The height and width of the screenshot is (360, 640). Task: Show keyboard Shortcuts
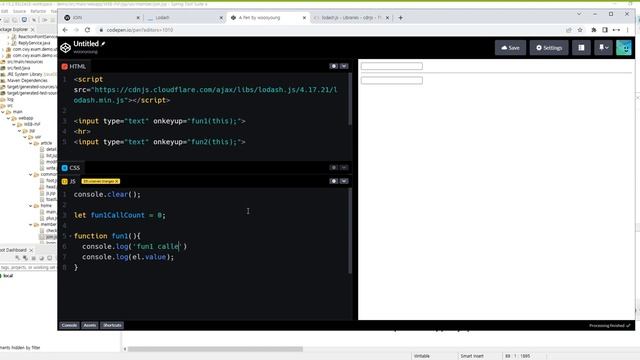[x=112, y=325]
